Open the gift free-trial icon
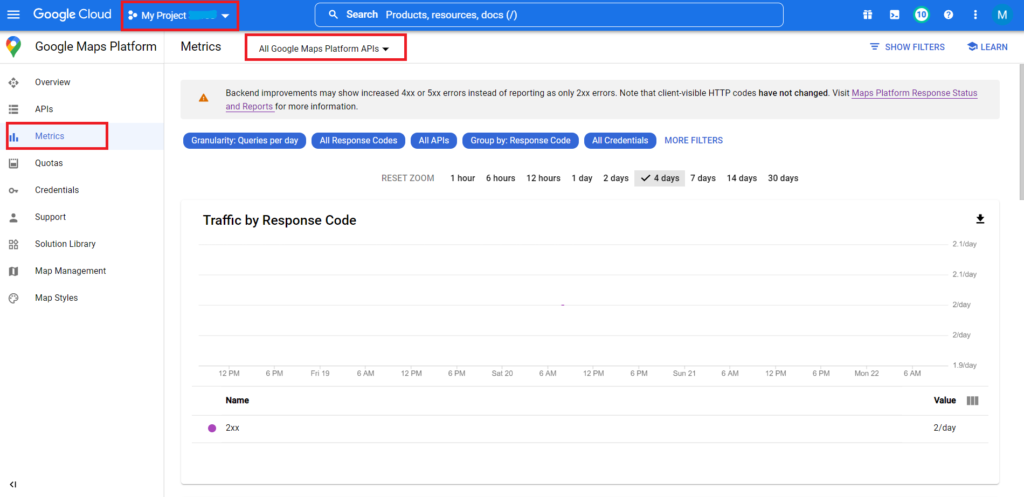1024x497 pixels. point(867,14)
